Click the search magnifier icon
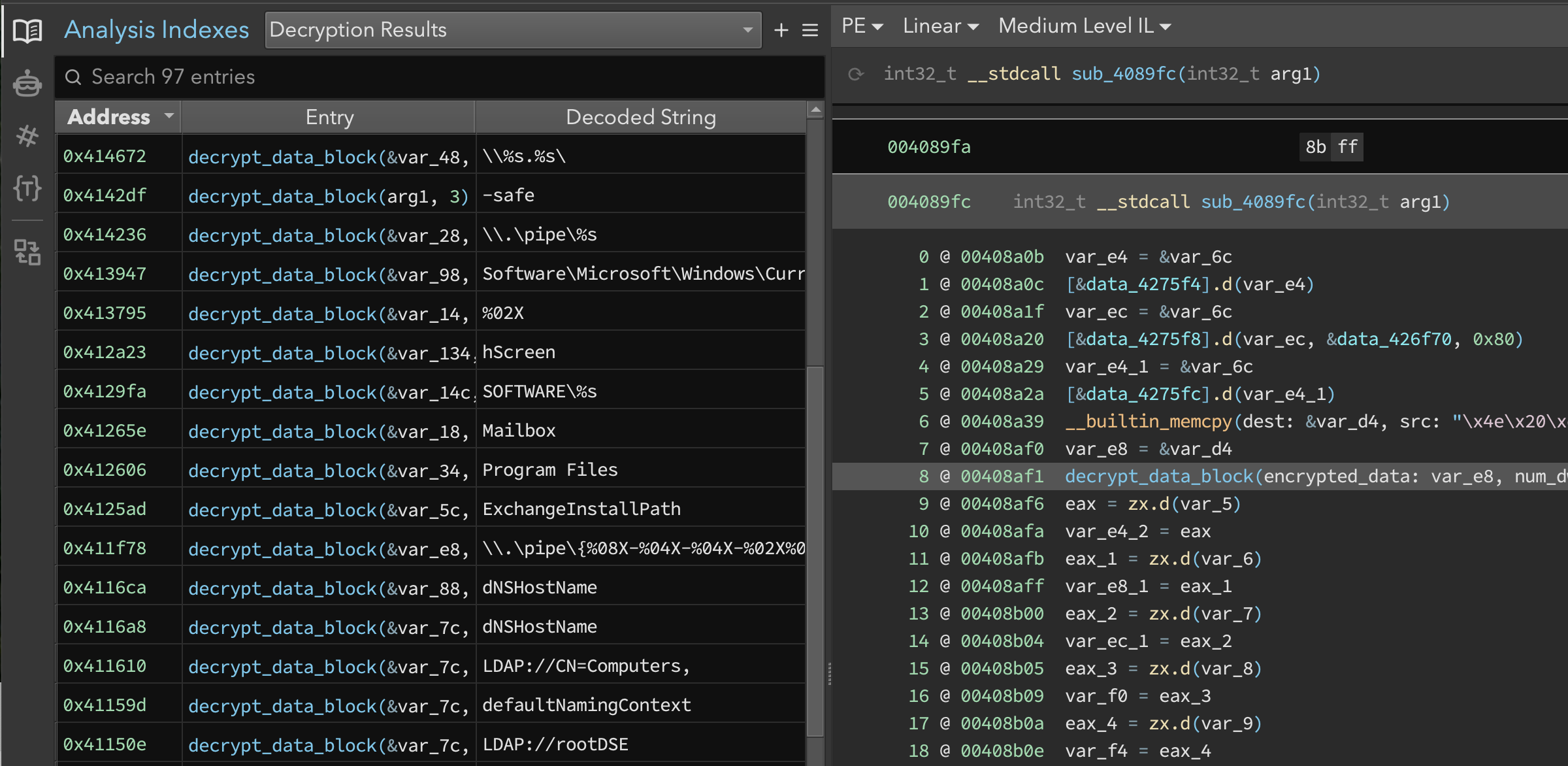1568x766 pixels. 73,77
